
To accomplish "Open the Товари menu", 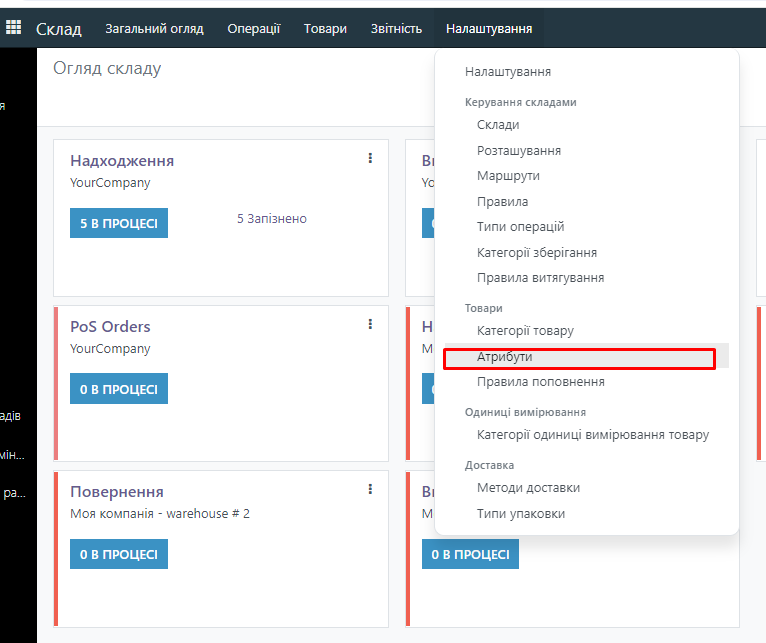I will 325,29.
